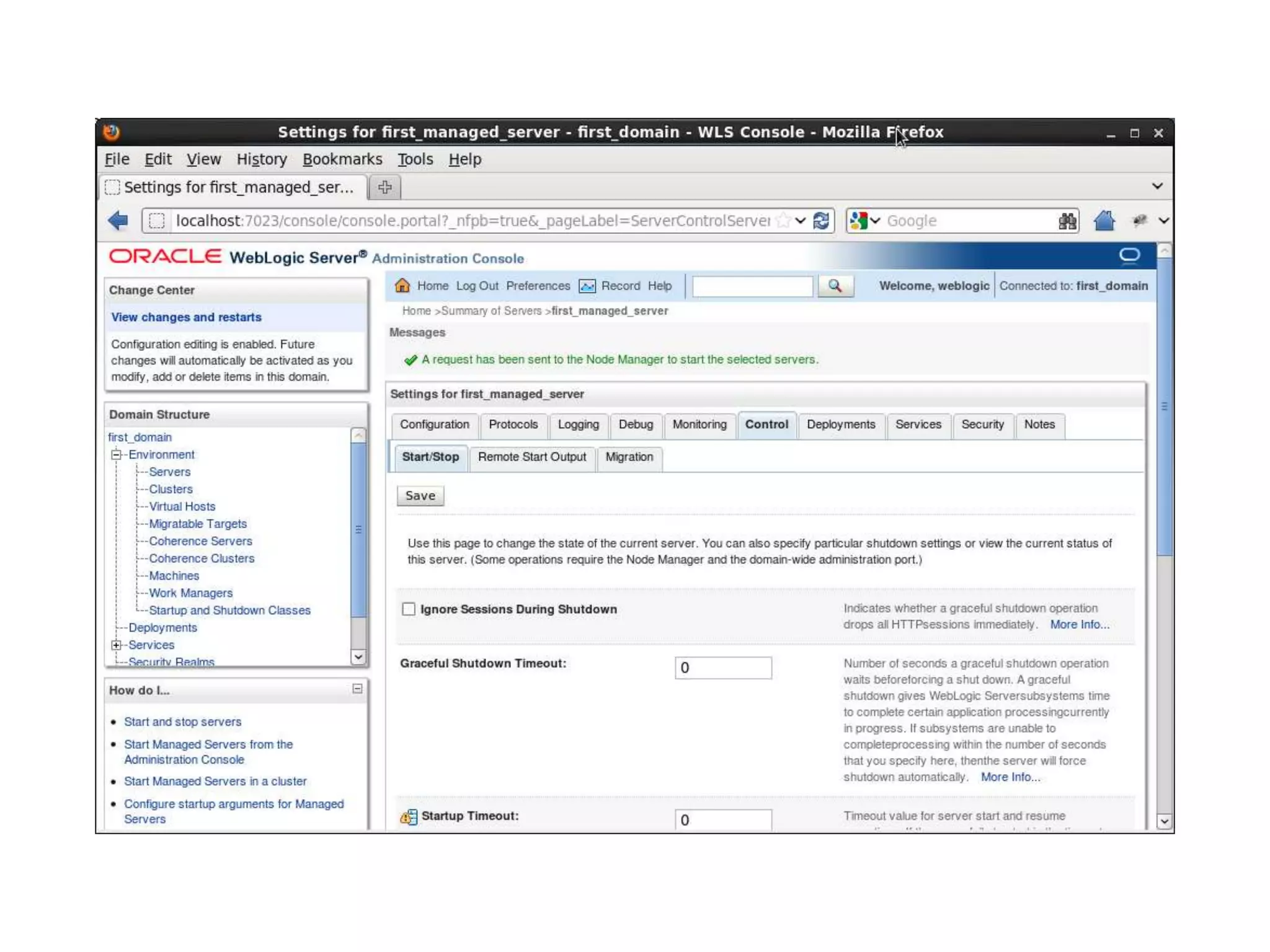
Task: Select the Settings for first_managed_ser browser tab
Action: (233, 187)
